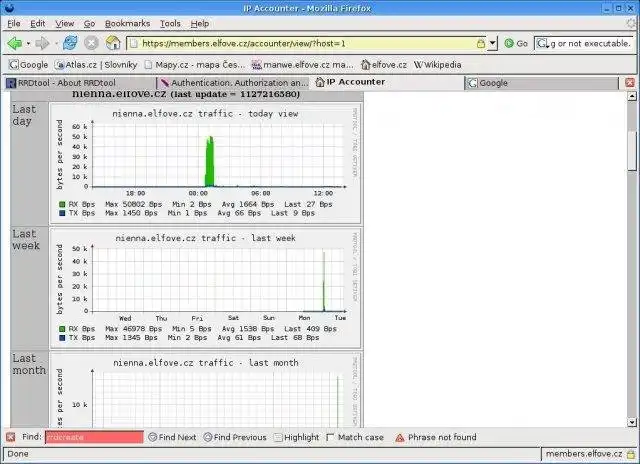
Task: Open the search engine selector dropdown
Action: (542, 43)
